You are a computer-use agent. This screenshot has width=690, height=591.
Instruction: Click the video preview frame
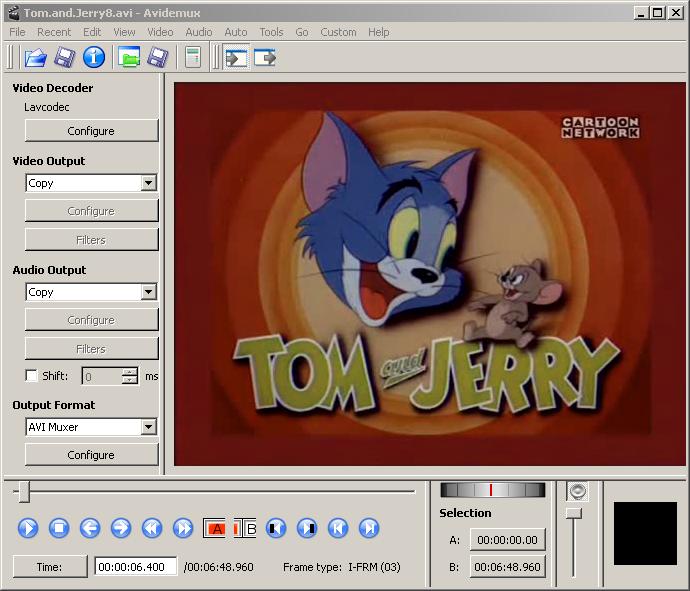[x=429, y=273]
